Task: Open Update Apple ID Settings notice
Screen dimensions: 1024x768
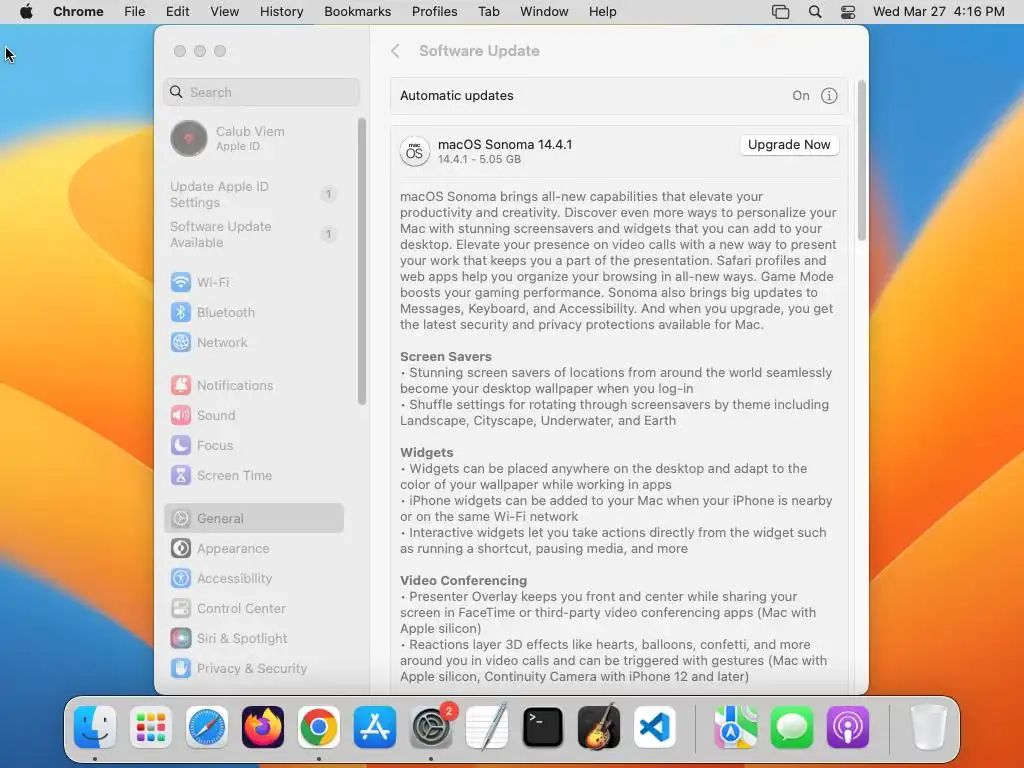Action: 253,195
